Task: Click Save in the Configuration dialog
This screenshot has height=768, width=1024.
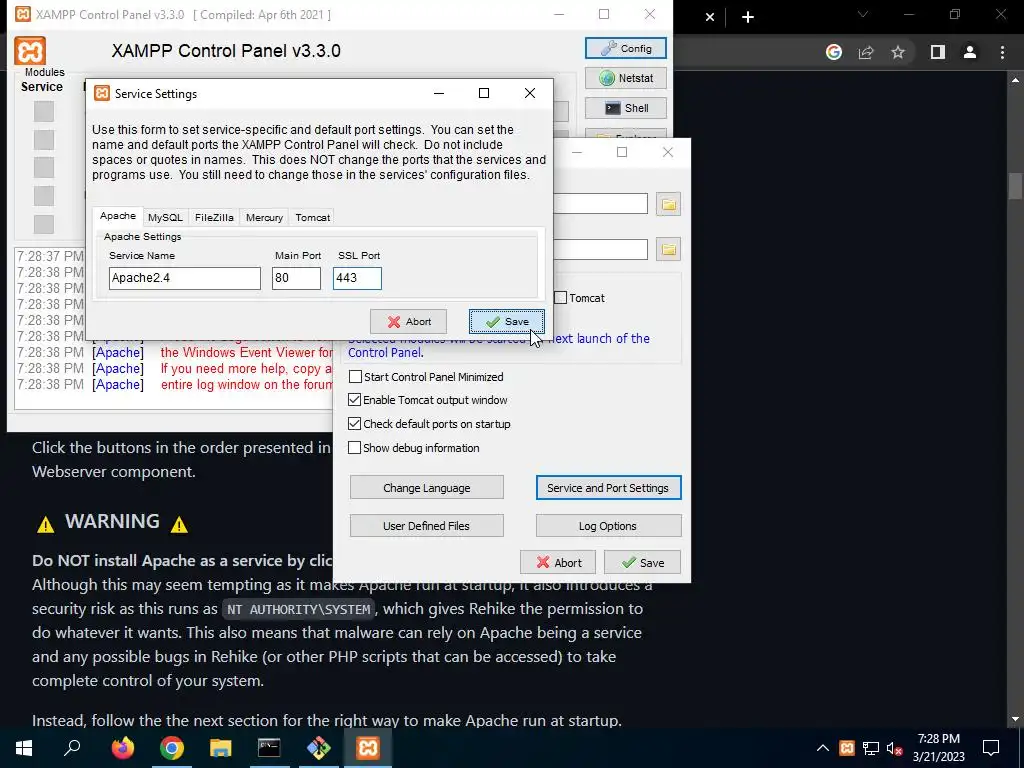Action: coord(643,562)
